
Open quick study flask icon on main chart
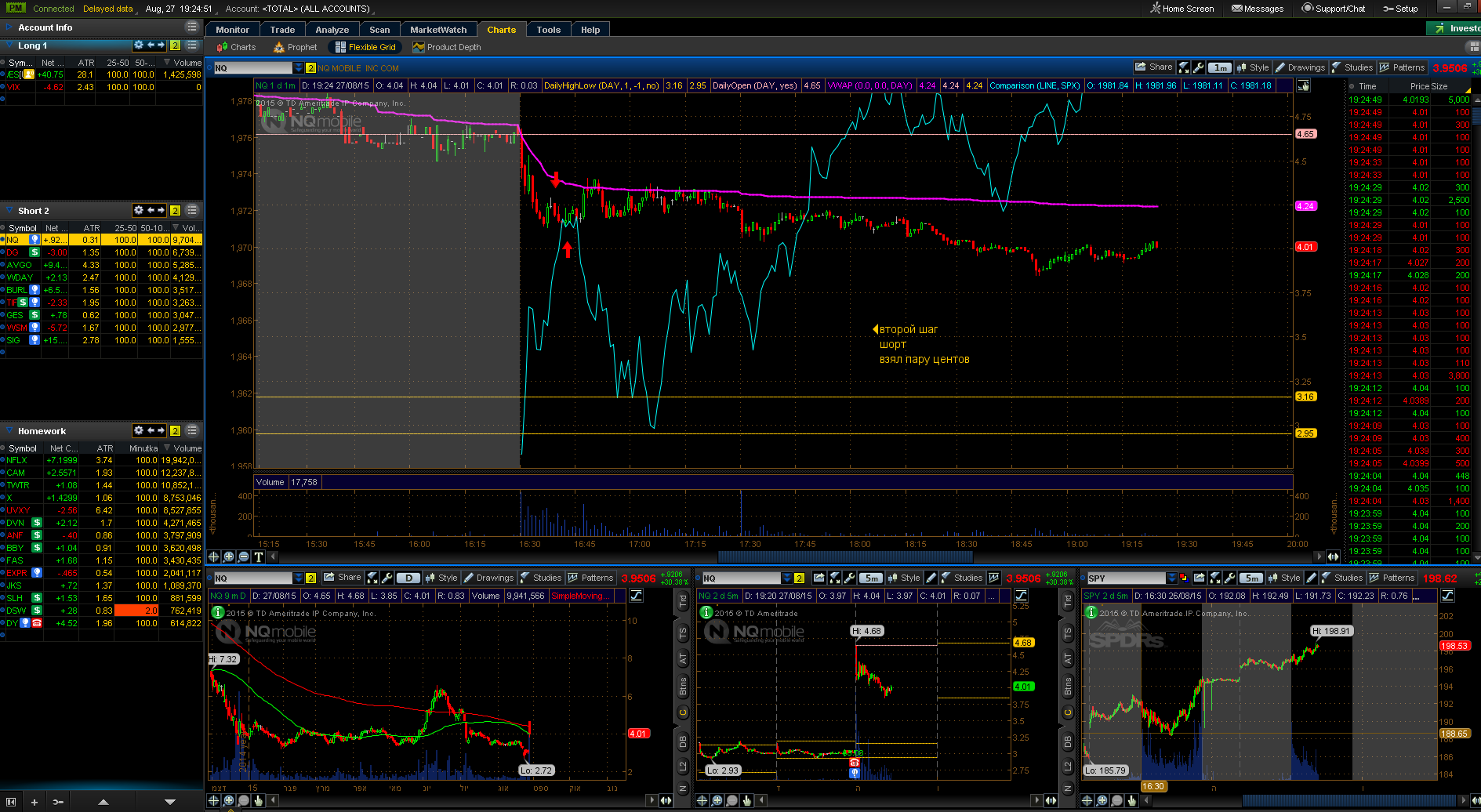coord(1185,67)
